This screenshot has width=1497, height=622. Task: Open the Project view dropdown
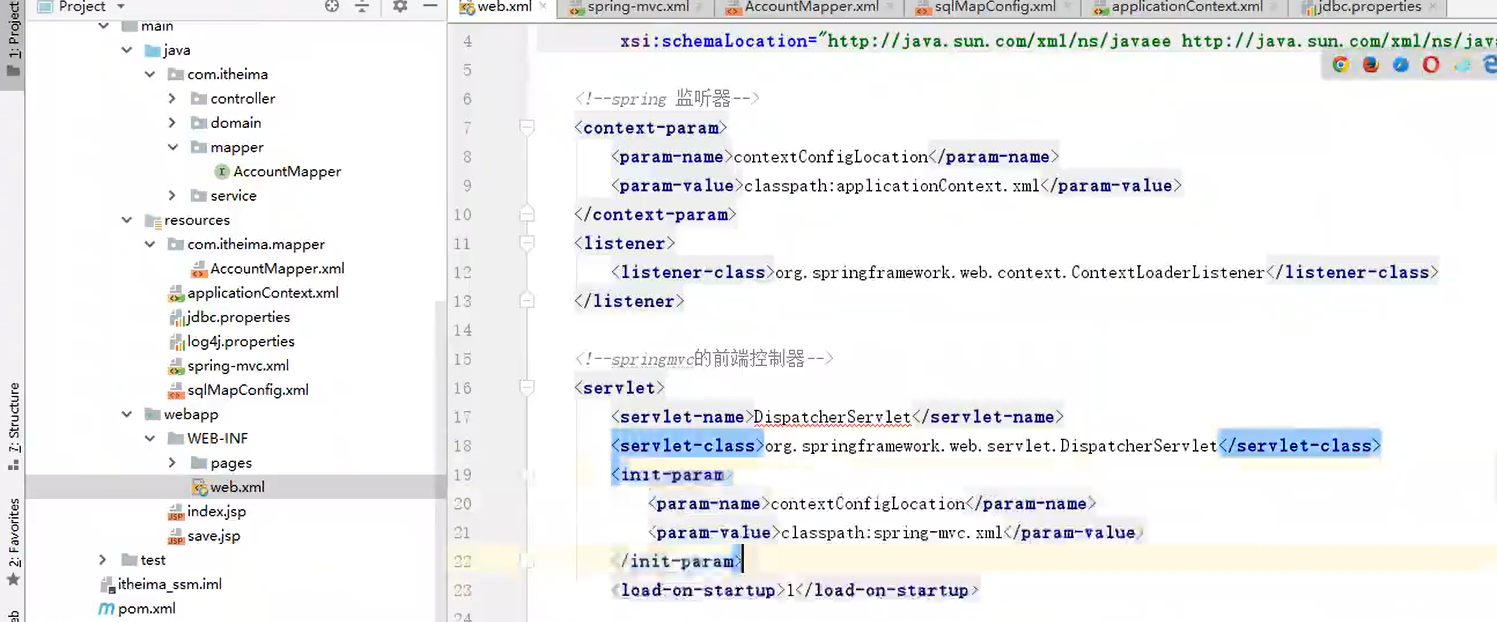coord(122,7)
